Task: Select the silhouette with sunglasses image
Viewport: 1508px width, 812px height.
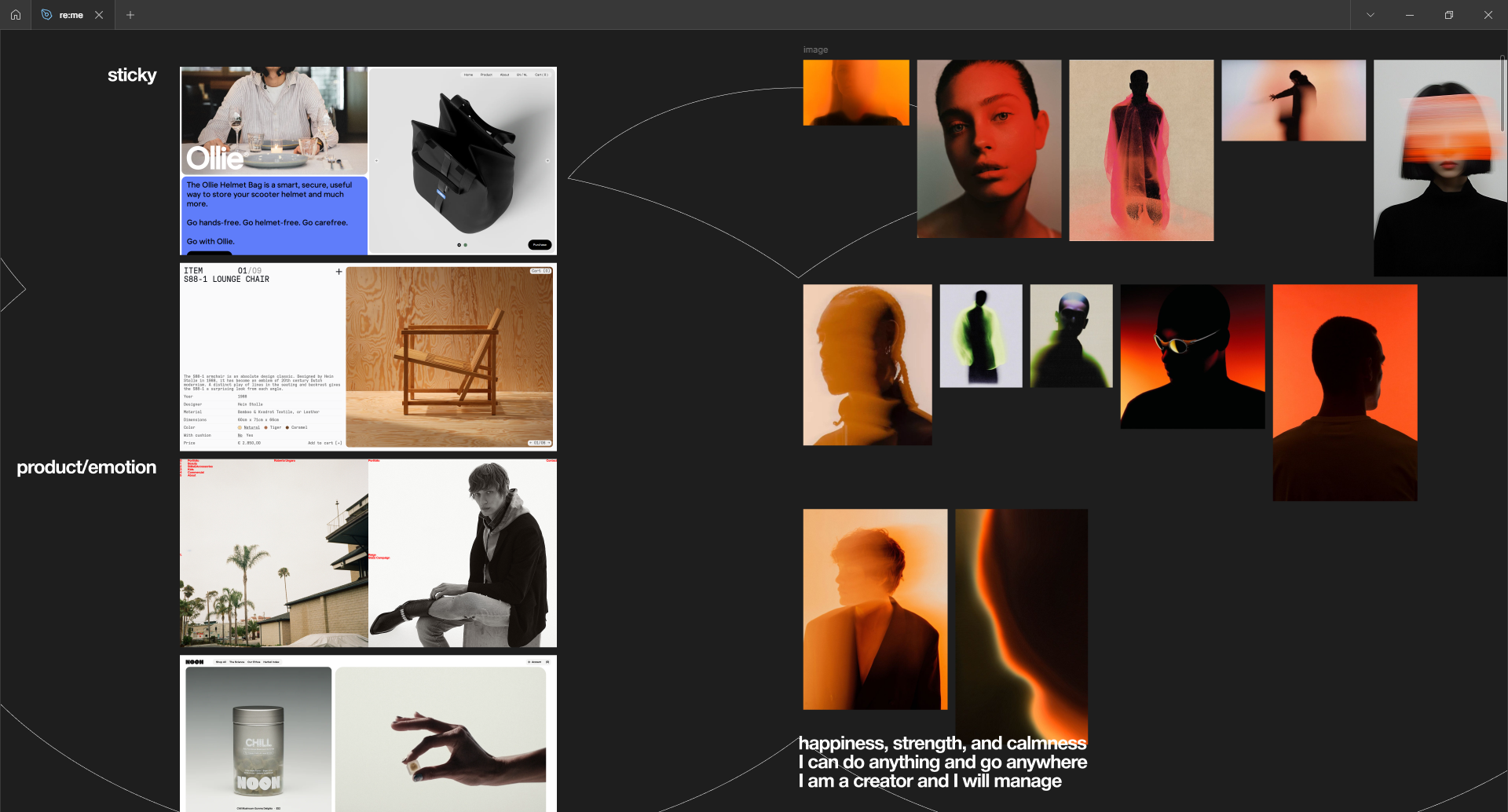Action: 1192,357
